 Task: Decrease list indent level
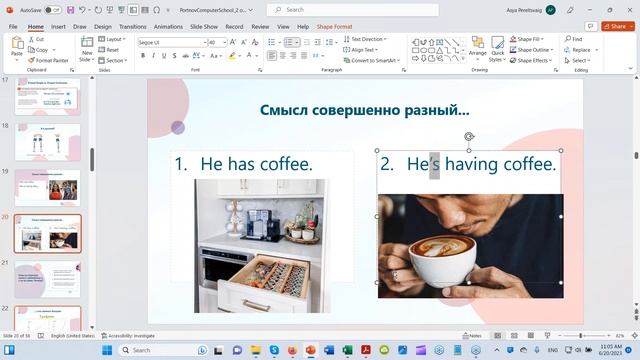(x=307, y=42)
